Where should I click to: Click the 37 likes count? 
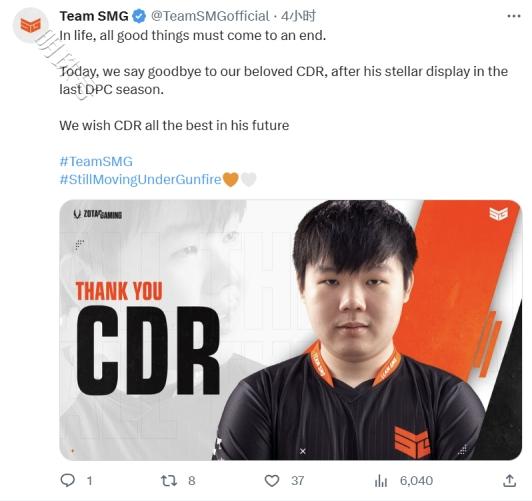297,480
